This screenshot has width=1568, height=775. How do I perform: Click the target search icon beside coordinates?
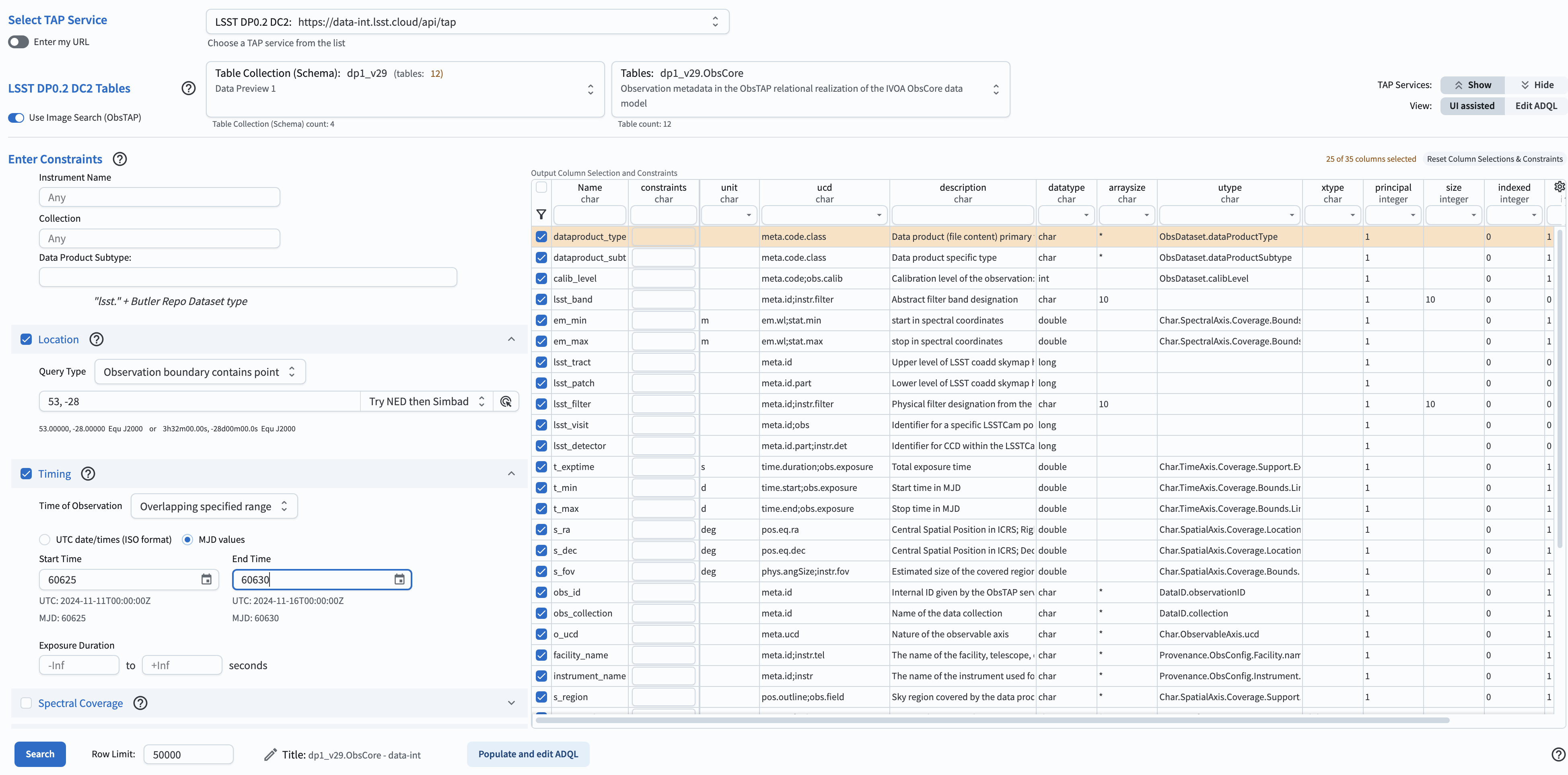pyautogui.click(x=505, y=401)
